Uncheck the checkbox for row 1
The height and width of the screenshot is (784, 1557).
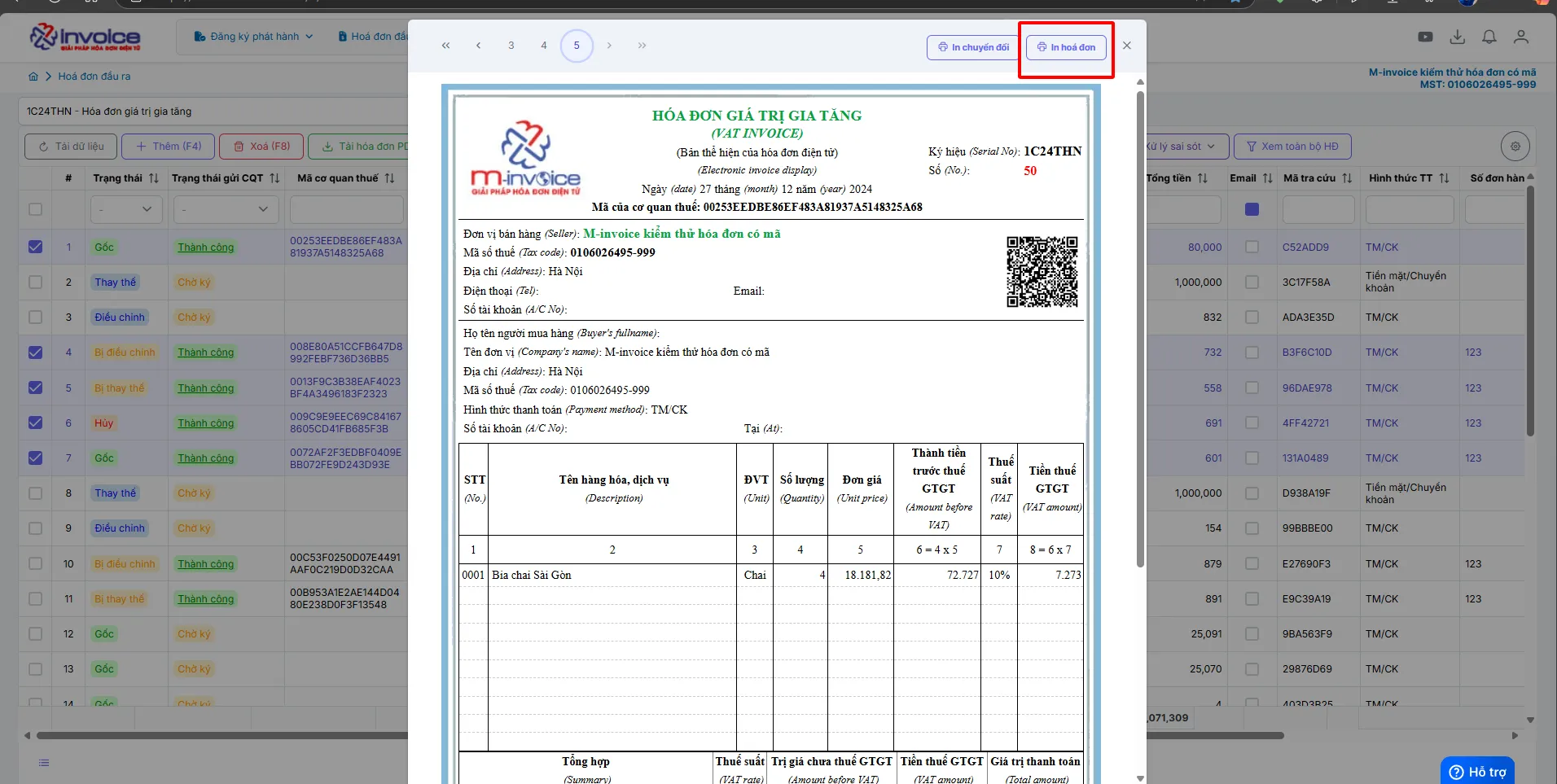click(x=35, y=247)
